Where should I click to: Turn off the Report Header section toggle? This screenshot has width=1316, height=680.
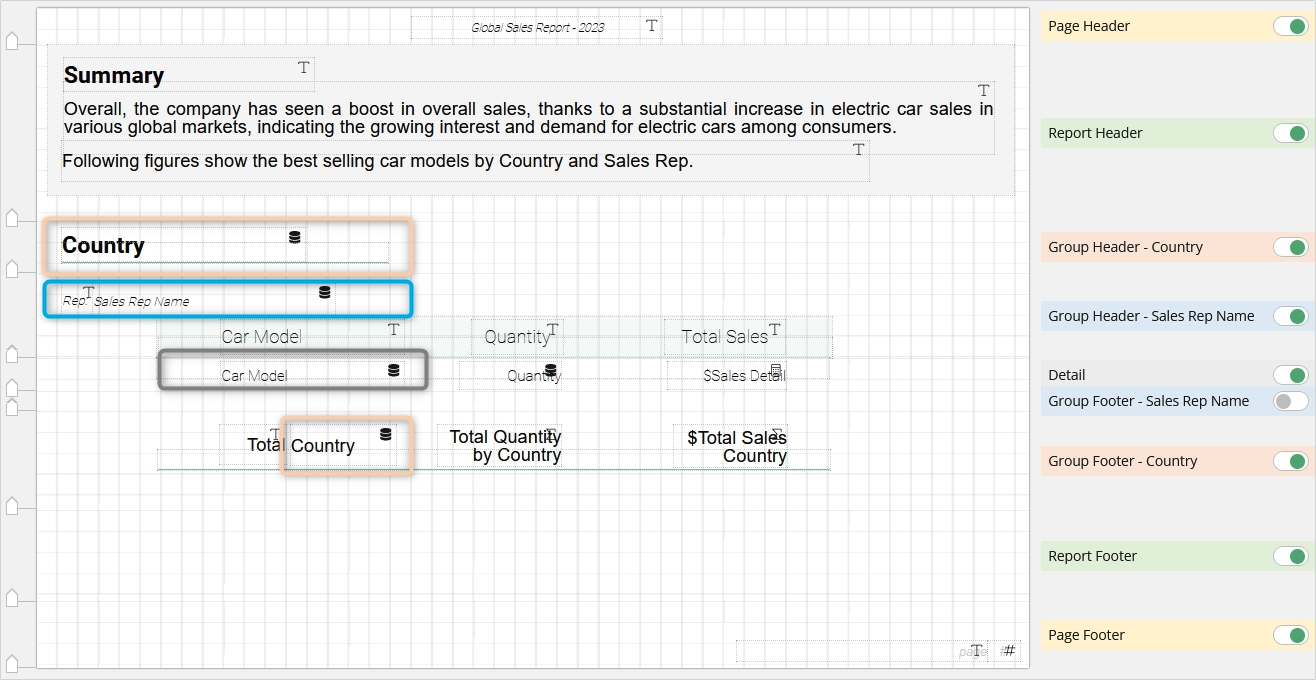(x=1290, y=133)
